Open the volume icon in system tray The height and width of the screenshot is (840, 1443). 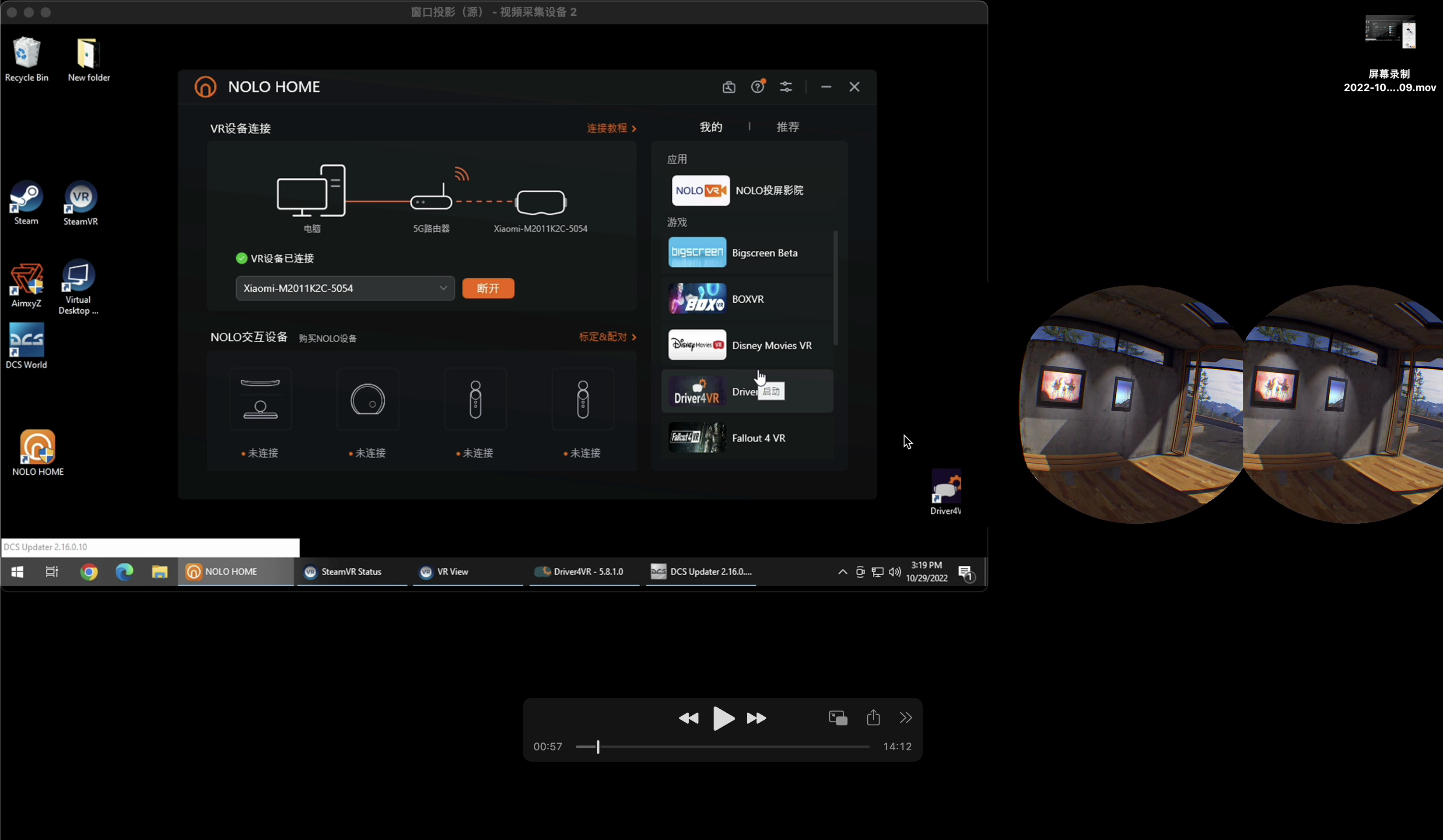[895, 571]
